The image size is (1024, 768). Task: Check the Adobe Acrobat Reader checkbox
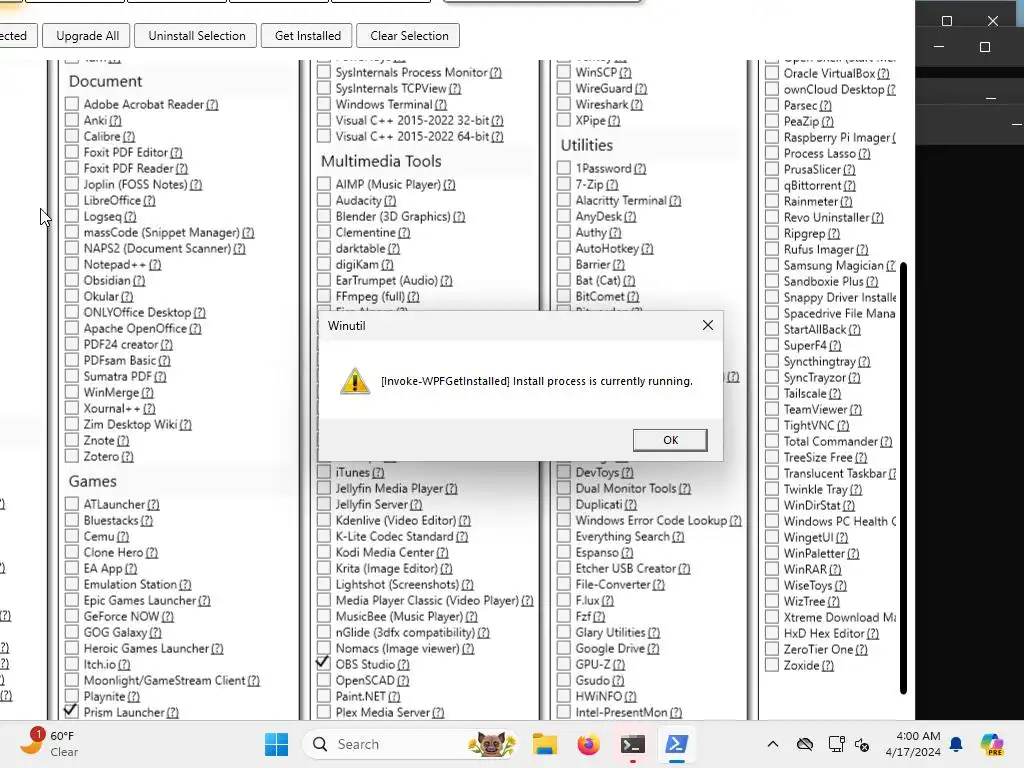(x=72, y=104)
